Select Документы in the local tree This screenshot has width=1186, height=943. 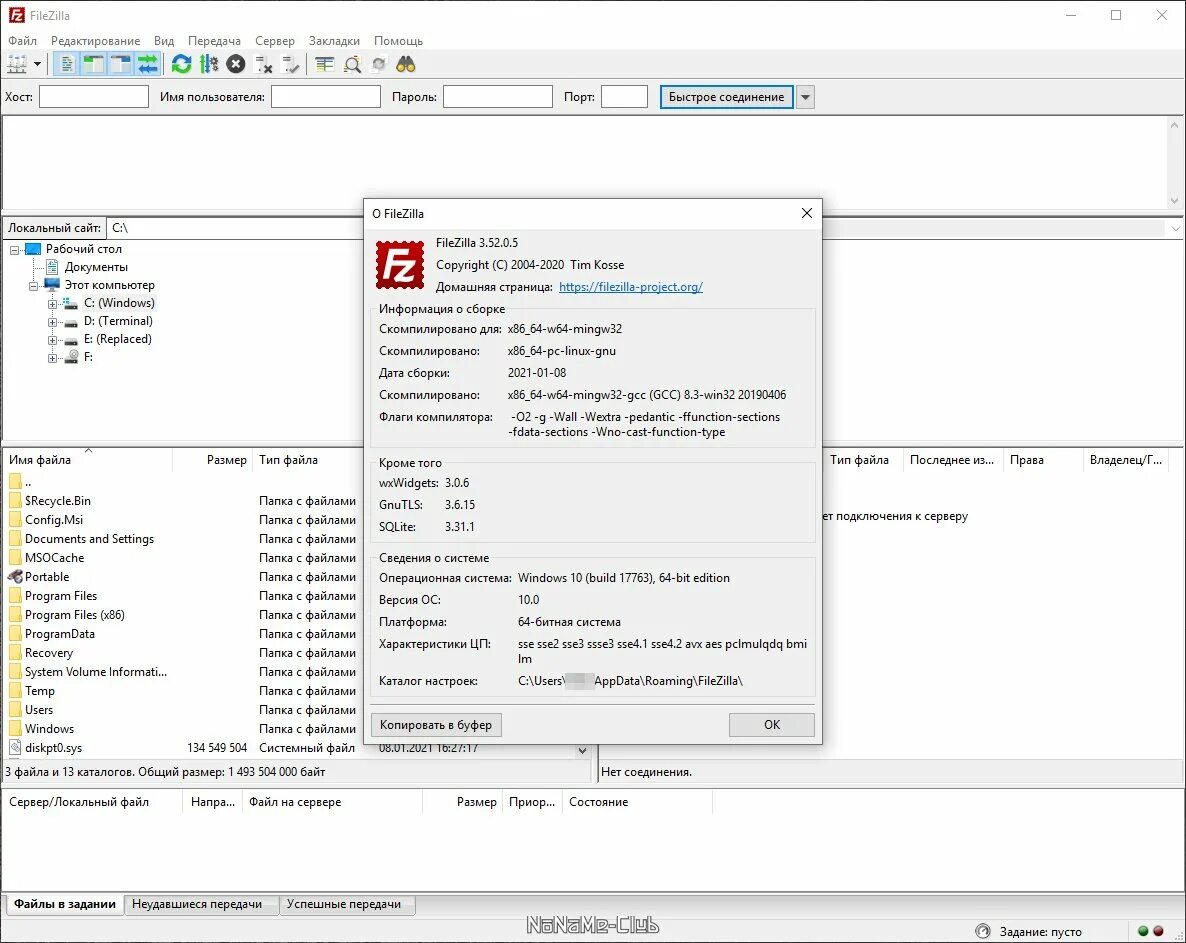coord(96,267)
